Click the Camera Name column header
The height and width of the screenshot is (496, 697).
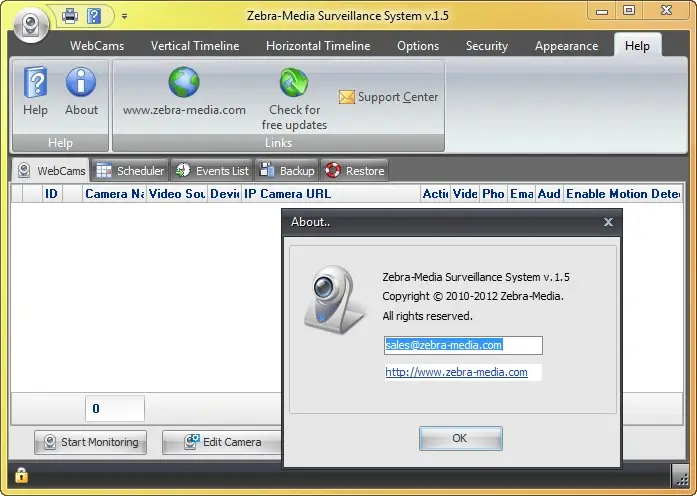click(114, 194)
